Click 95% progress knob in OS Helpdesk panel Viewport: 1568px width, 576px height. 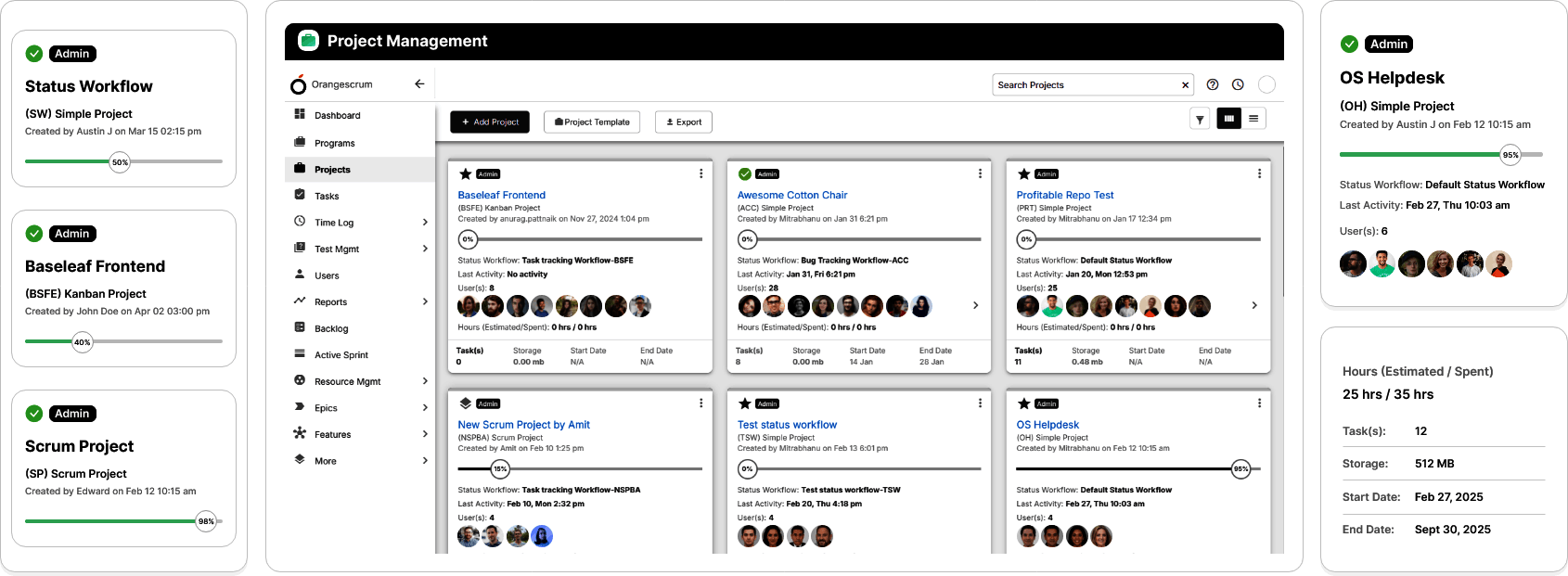[x=1510, y=155]
